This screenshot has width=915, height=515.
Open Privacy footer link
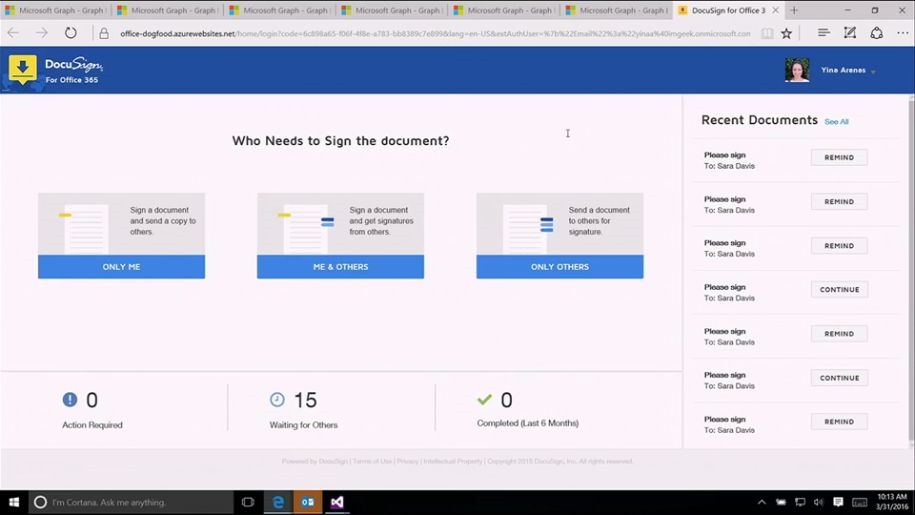pos(408,461)
